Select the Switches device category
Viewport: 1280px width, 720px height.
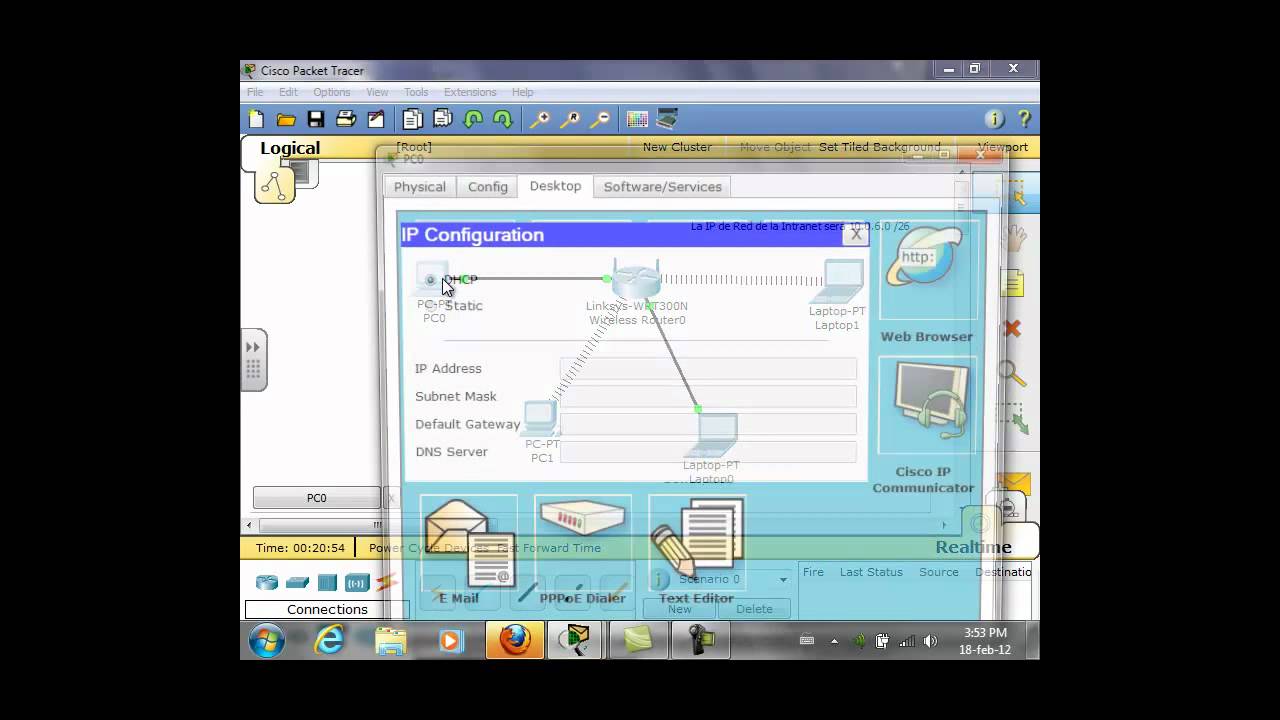[297, 583]
